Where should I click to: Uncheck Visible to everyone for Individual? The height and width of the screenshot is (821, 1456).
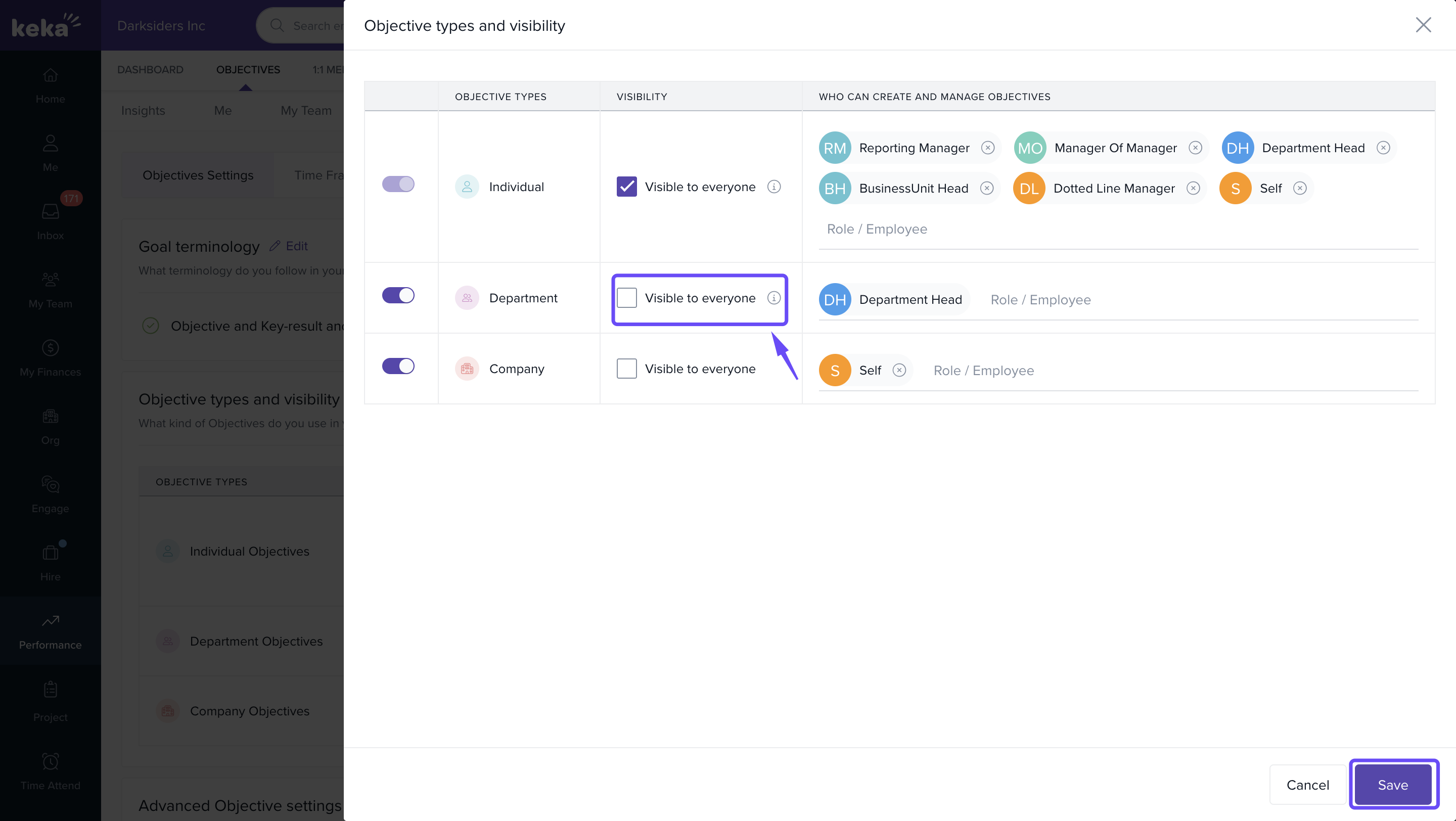[x=626, y=187]
